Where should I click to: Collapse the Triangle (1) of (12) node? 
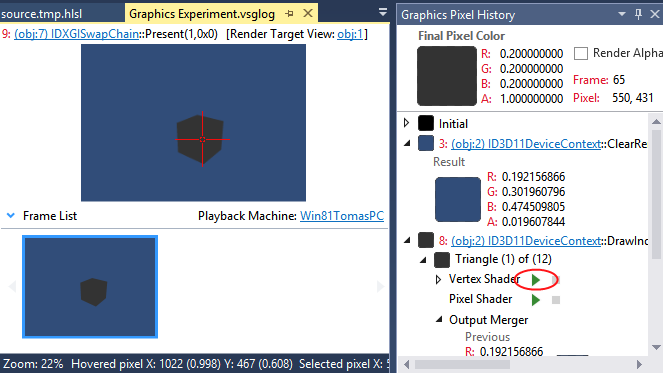pyautogui.click(x=423, y=260)
